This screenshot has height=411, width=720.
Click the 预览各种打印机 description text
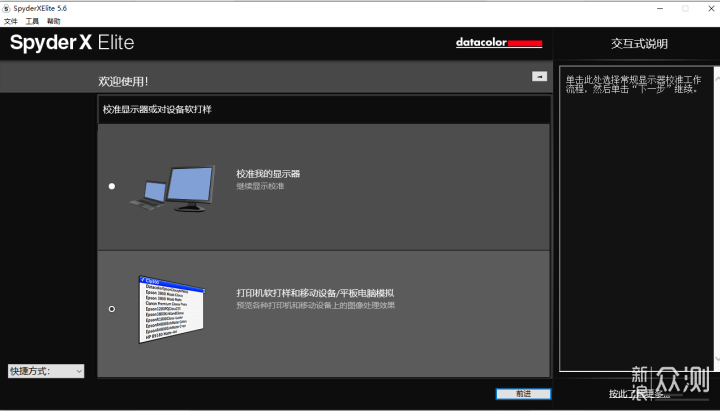(x=315, y=305)
